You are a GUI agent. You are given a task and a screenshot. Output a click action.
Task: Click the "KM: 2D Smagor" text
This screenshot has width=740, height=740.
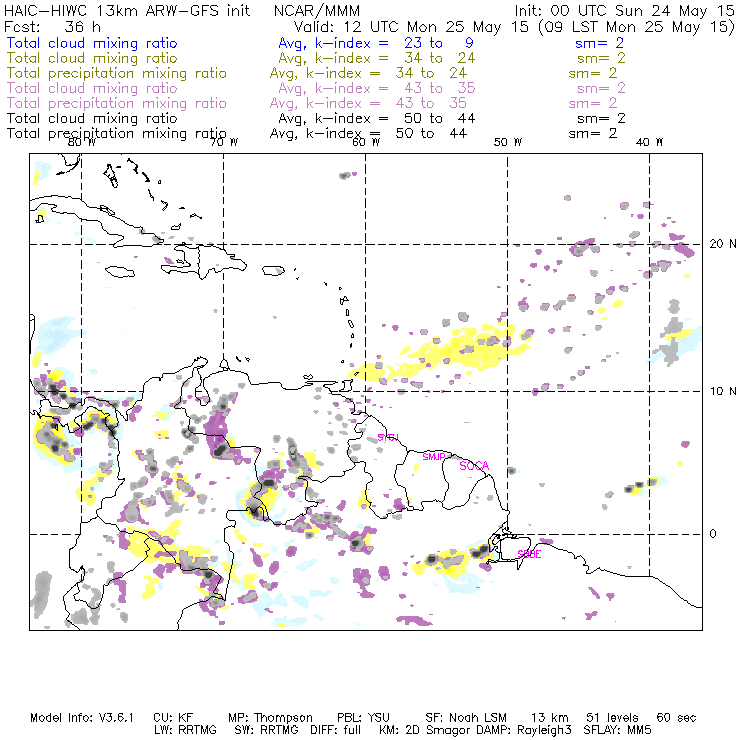424,730
